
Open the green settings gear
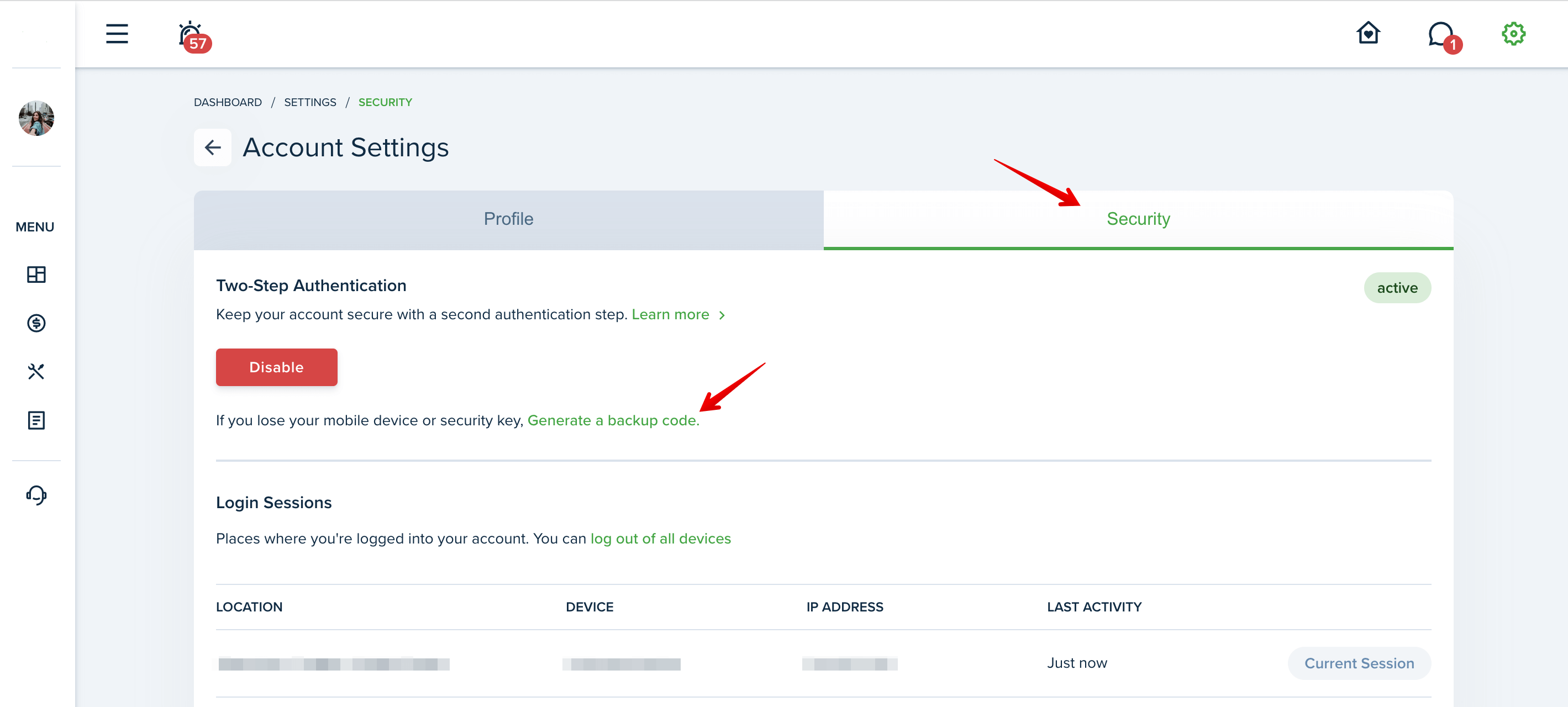pyautogui.click(x=1513, y=34)
